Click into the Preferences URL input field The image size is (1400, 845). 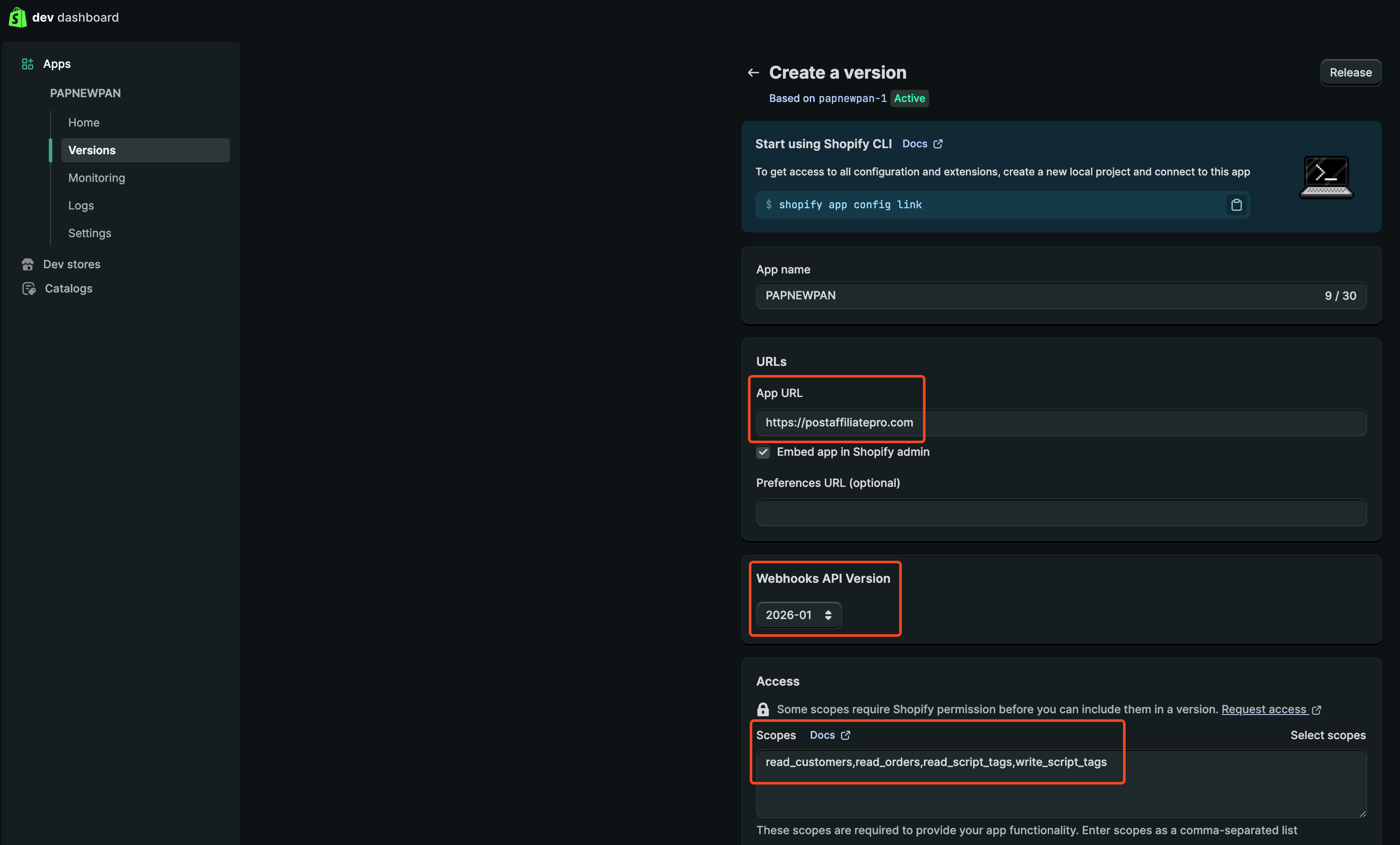tap(1060, 513)
